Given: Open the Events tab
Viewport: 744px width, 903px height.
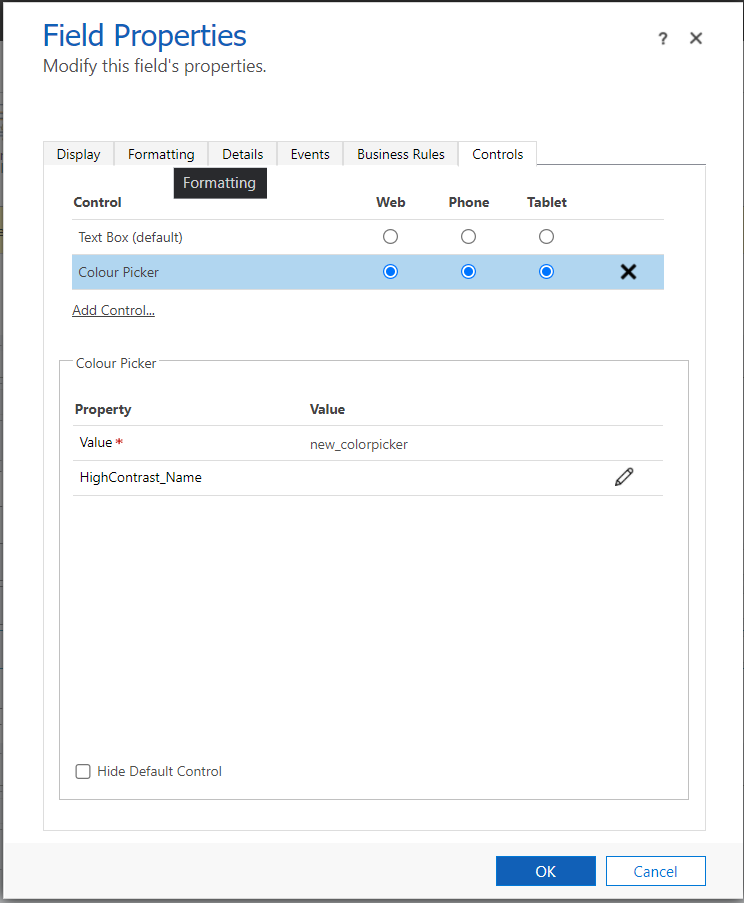Looking at the screenshot, I should [310, 154].
